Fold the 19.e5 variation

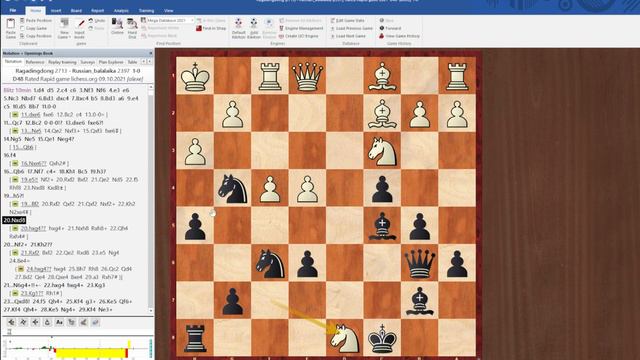coord(15,180)
